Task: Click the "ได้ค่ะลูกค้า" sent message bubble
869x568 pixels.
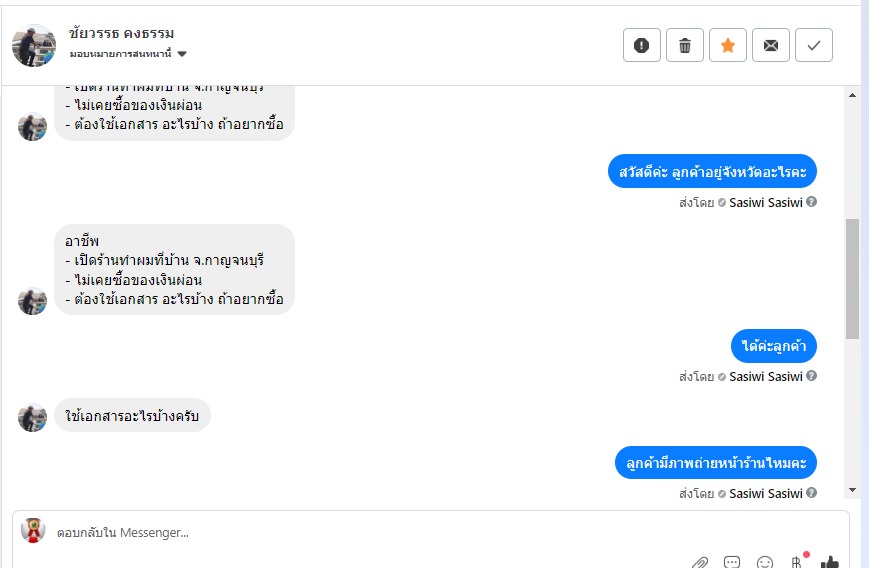Action: (x=773, y=346)
